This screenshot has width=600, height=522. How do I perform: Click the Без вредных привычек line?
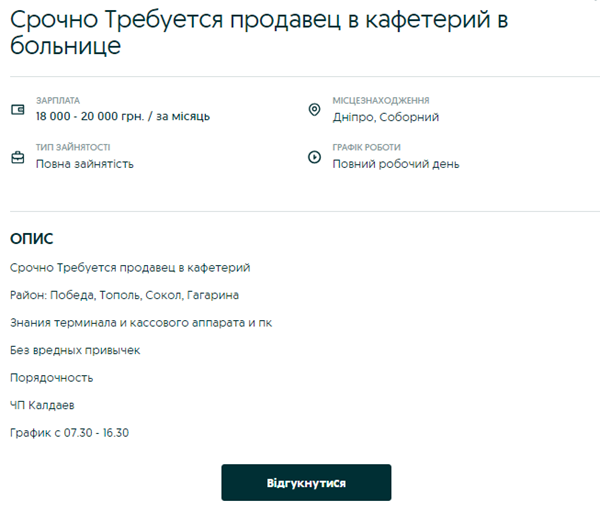pos(75,351)
